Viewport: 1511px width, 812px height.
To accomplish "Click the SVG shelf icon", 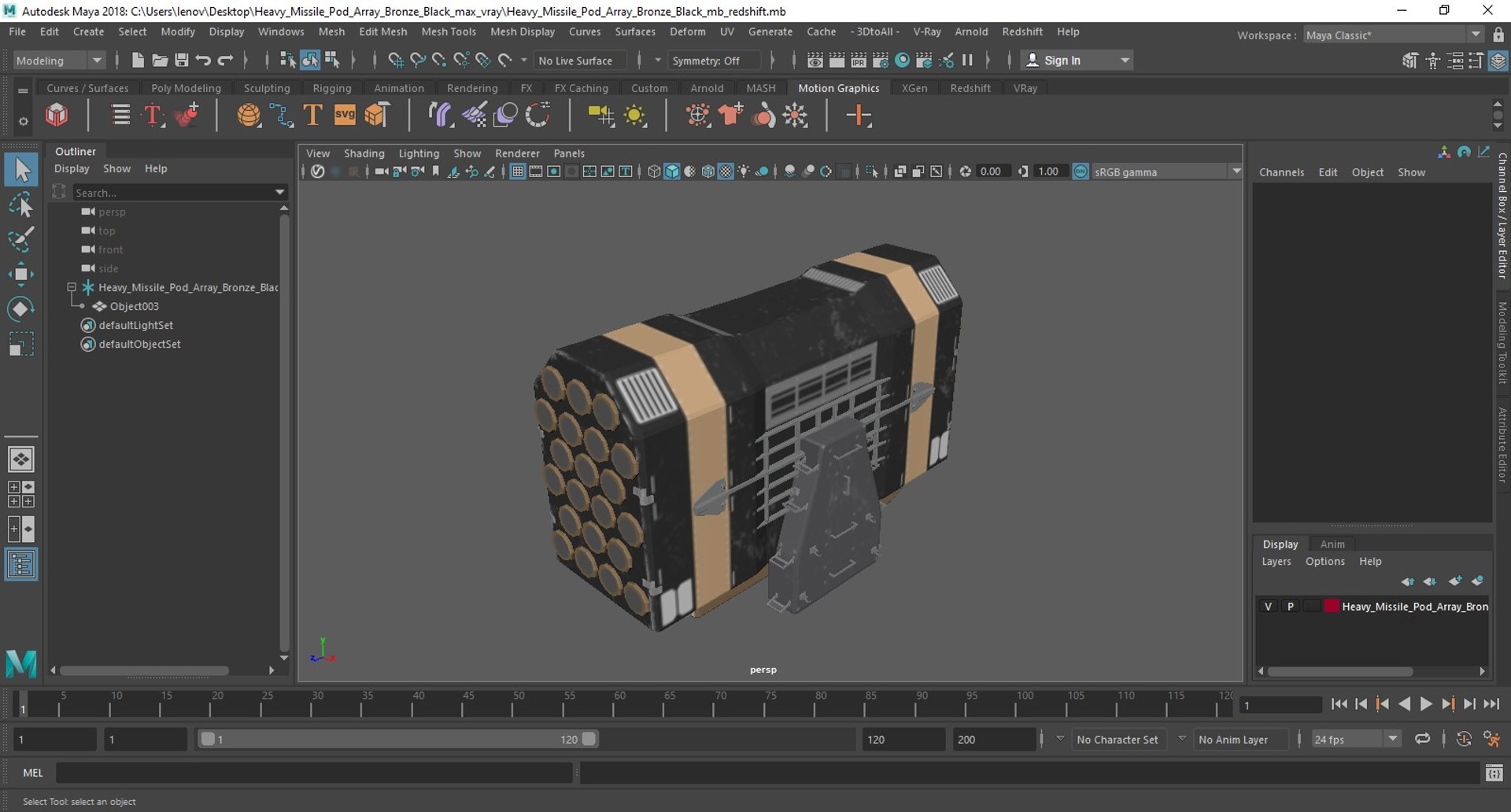I will [x=345, y=116].
